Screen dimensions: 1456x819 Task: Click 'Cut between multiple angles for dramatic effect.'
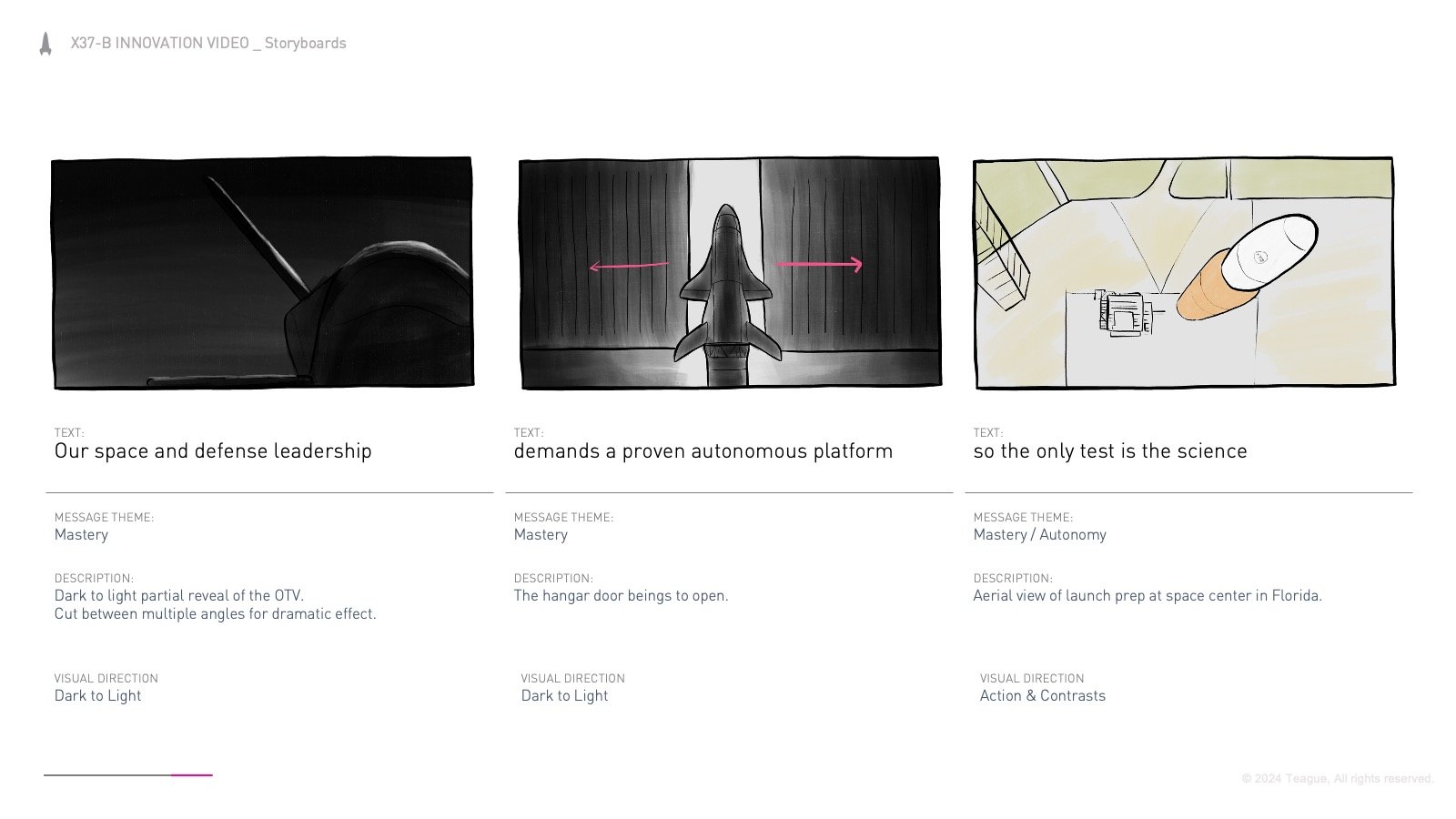(216, 614)
